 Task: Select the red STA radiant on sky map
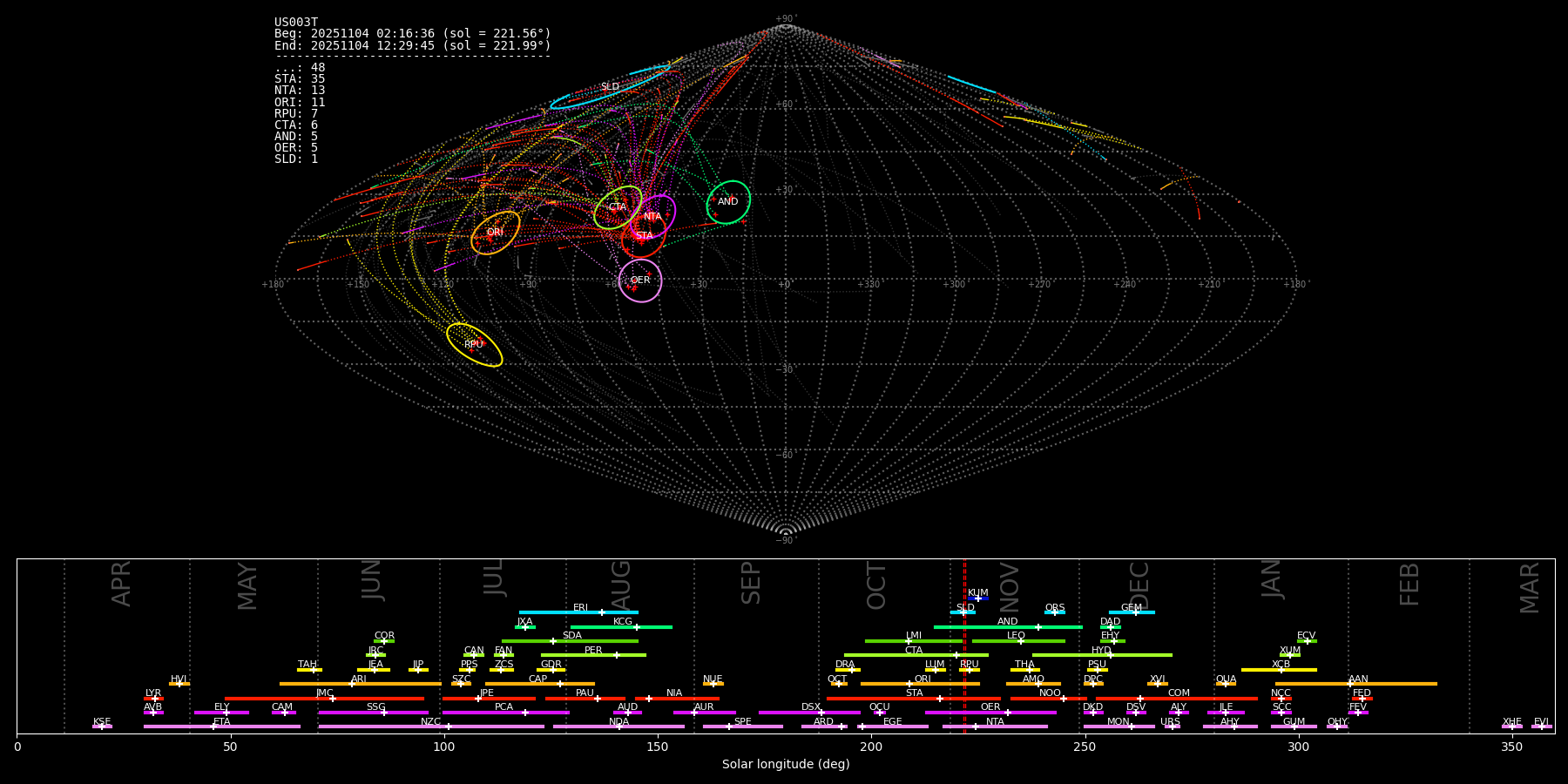[x=645, y=236]
